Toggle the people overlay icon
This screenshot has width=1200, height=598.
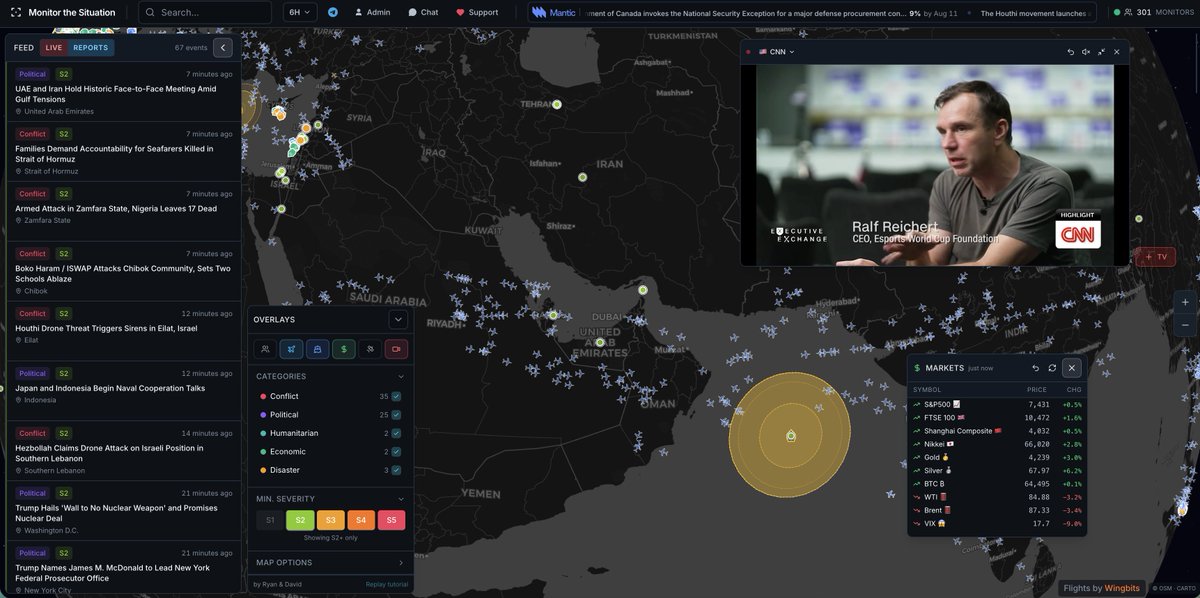point(265,349)
